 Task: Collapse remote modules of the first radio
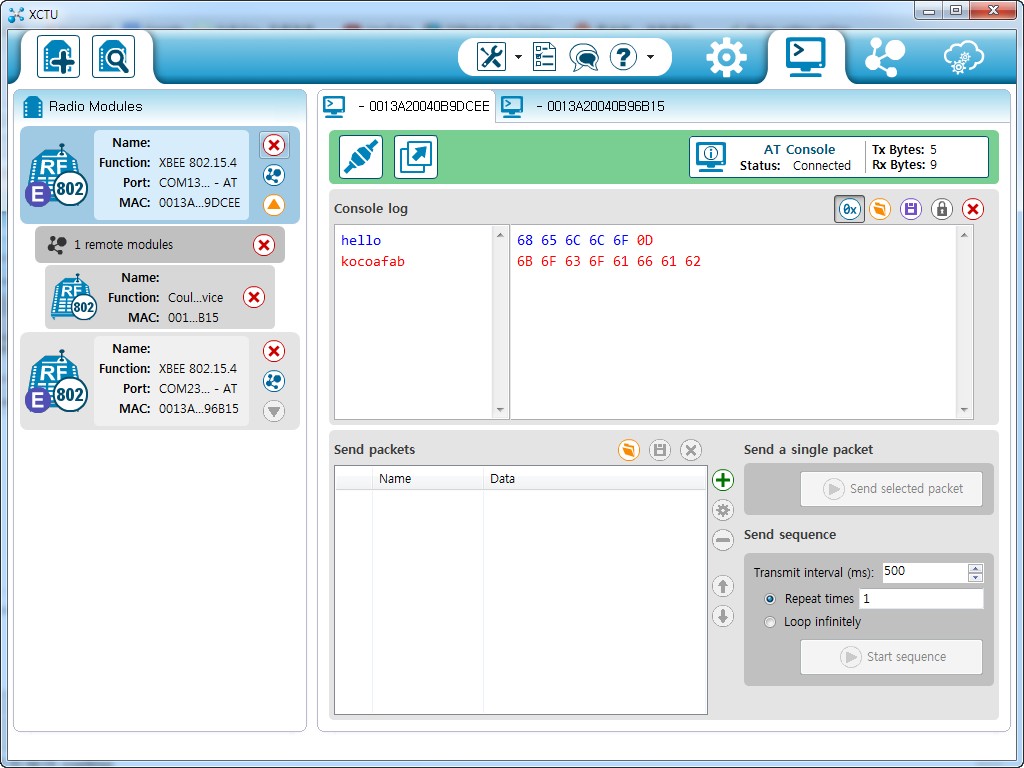[x=274, y=205]
